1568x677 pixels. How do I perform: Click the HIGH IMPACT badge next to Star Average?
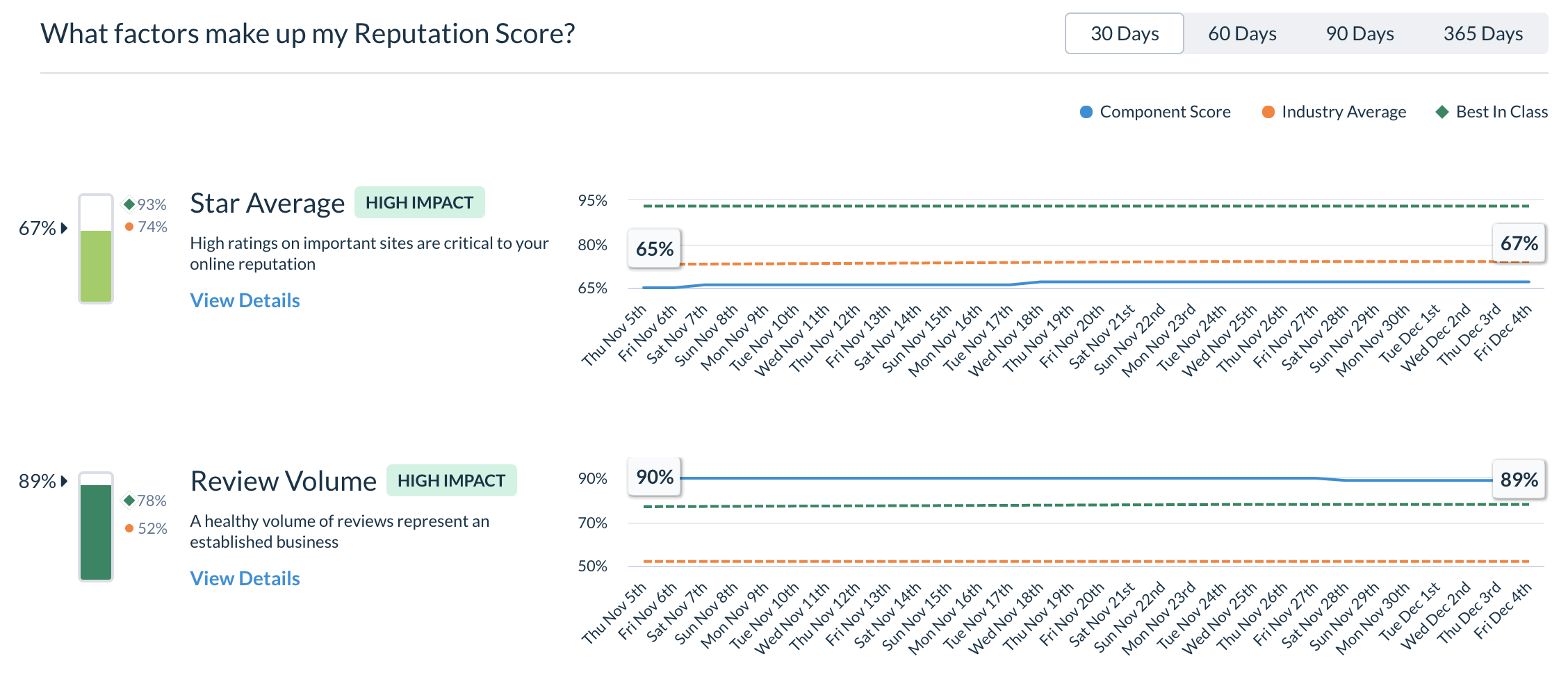tap(419, 202)
